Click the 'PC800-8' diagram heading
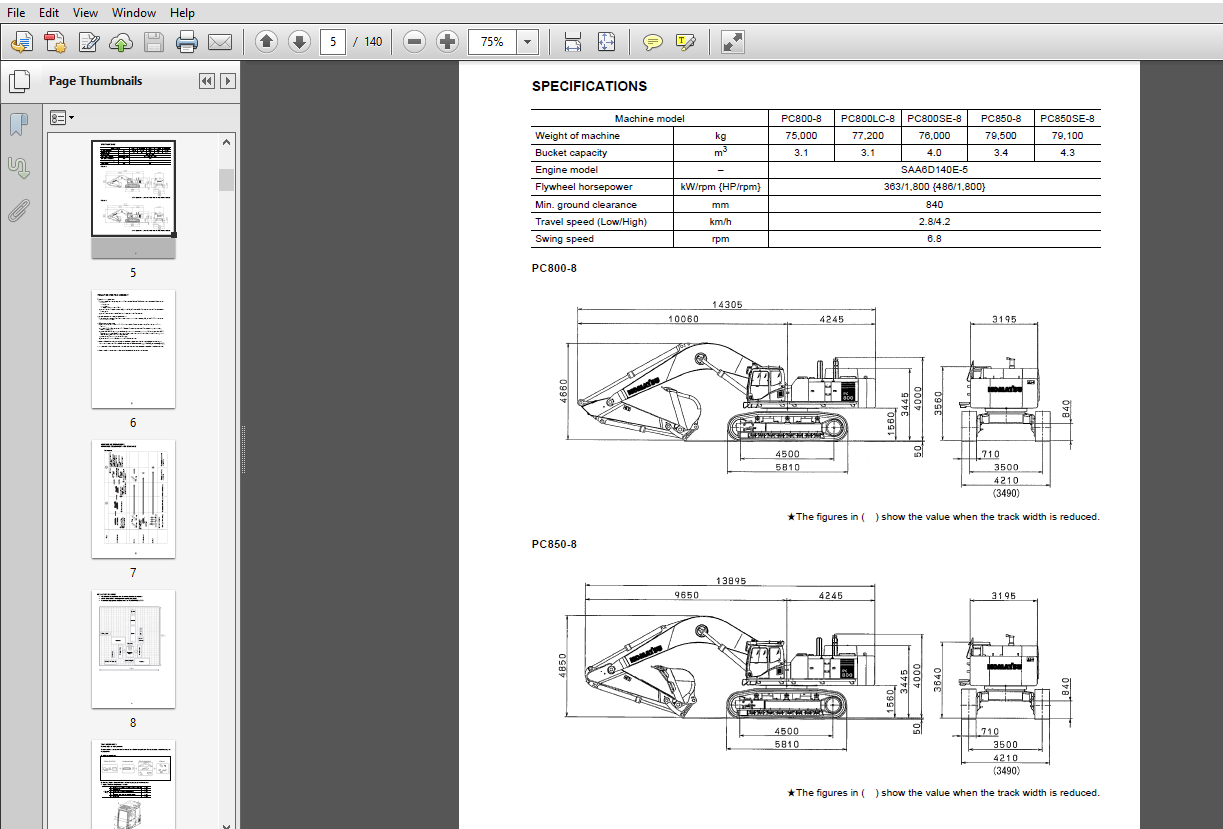1223x829 pixels. coord(554,268)
